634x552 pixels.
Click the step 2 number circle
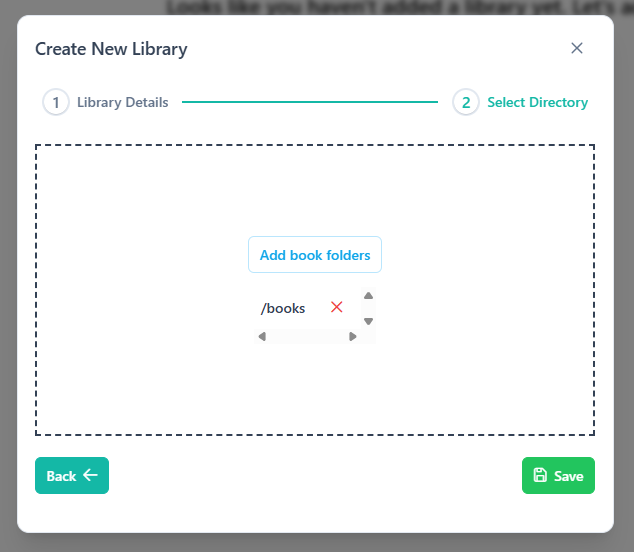point(466,102)
